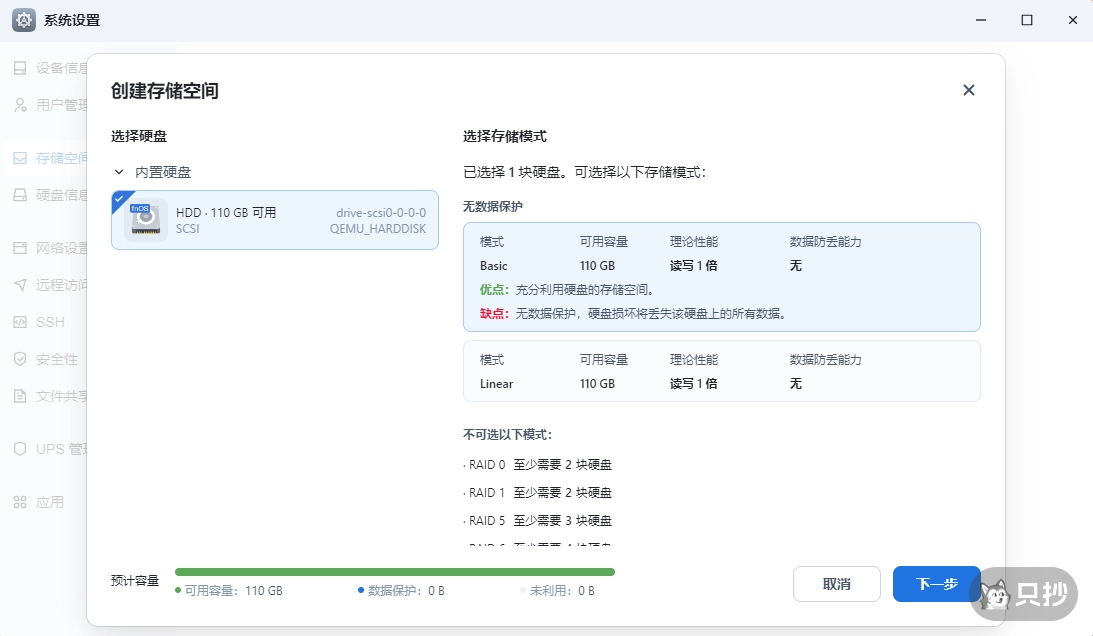The width and height of the screenshot is (1093, 636).
Task: Select the Basic storage mode option
Action: [721, 277]
